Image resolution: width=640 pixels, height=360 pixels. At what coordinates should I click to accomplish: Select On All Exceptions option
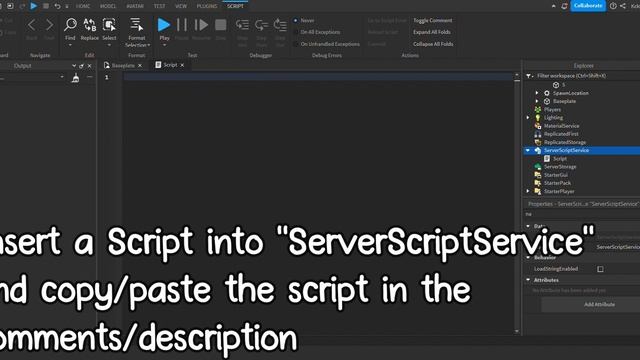coord(296,32)
